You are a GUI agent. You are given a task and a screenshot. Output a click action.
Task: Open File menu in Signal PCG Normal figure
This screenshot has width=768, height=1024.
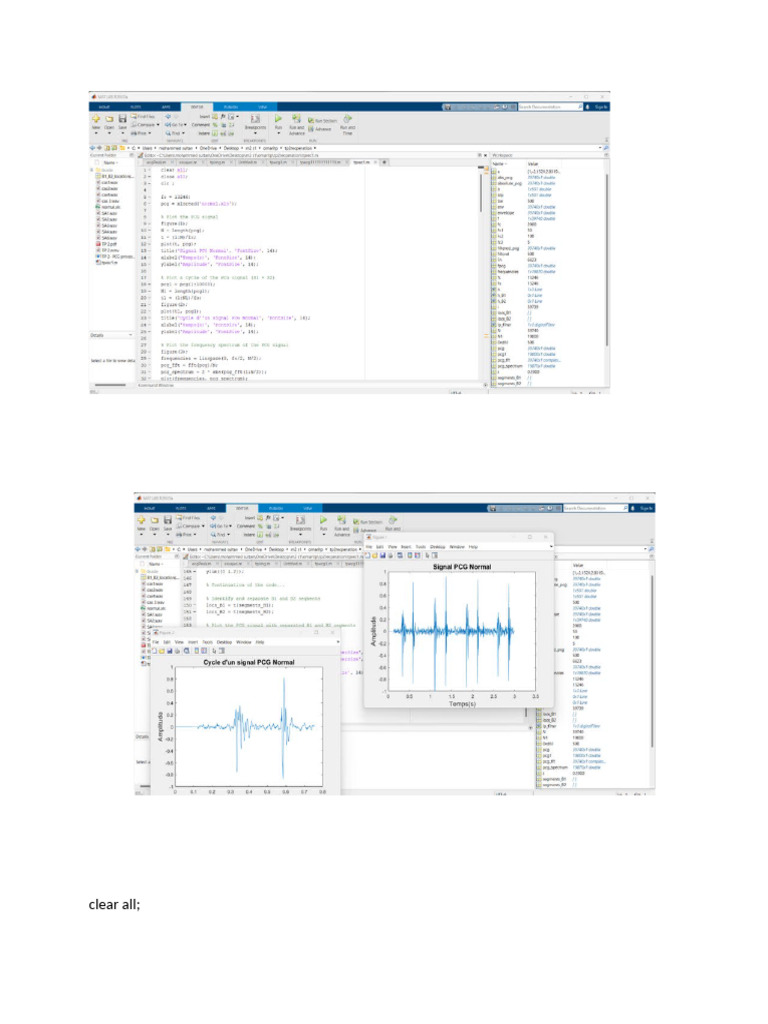click(x=369, y=547)
